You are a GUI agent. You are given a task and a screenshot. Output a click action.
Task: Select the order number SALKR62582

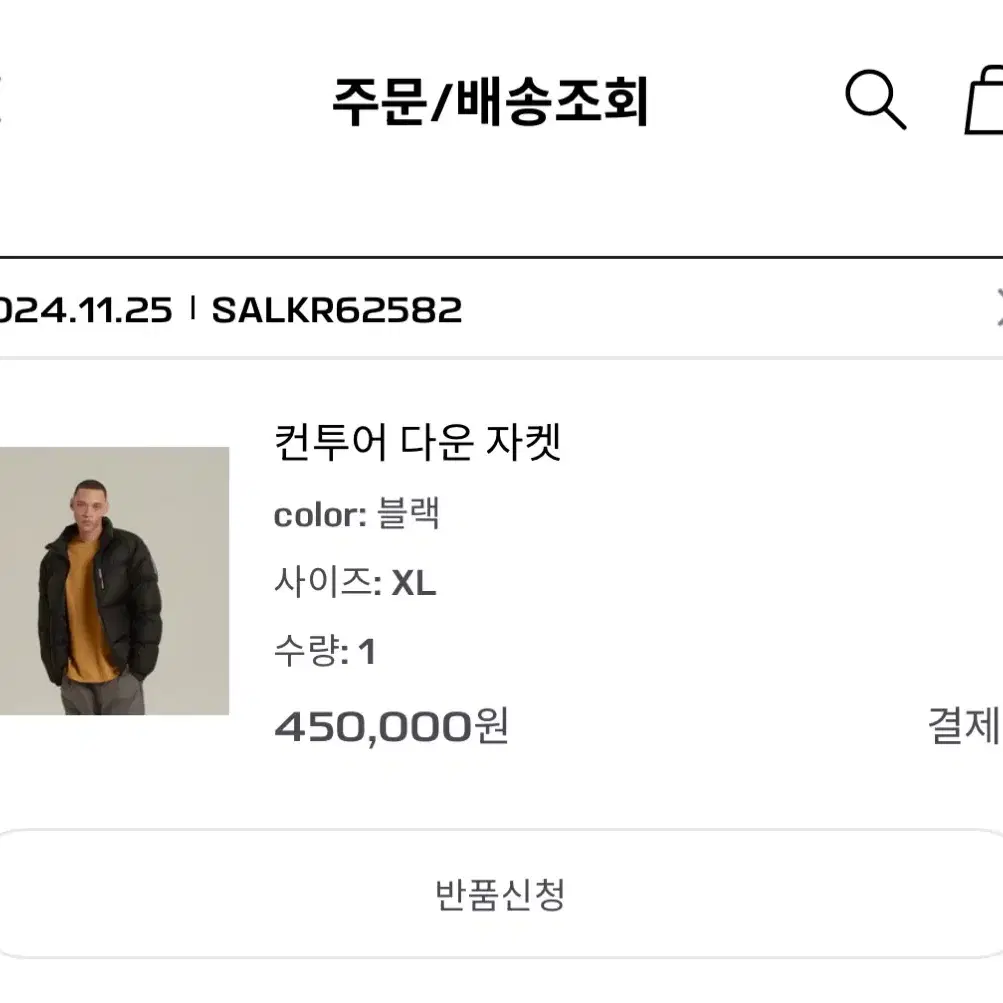tap(337, 310)
